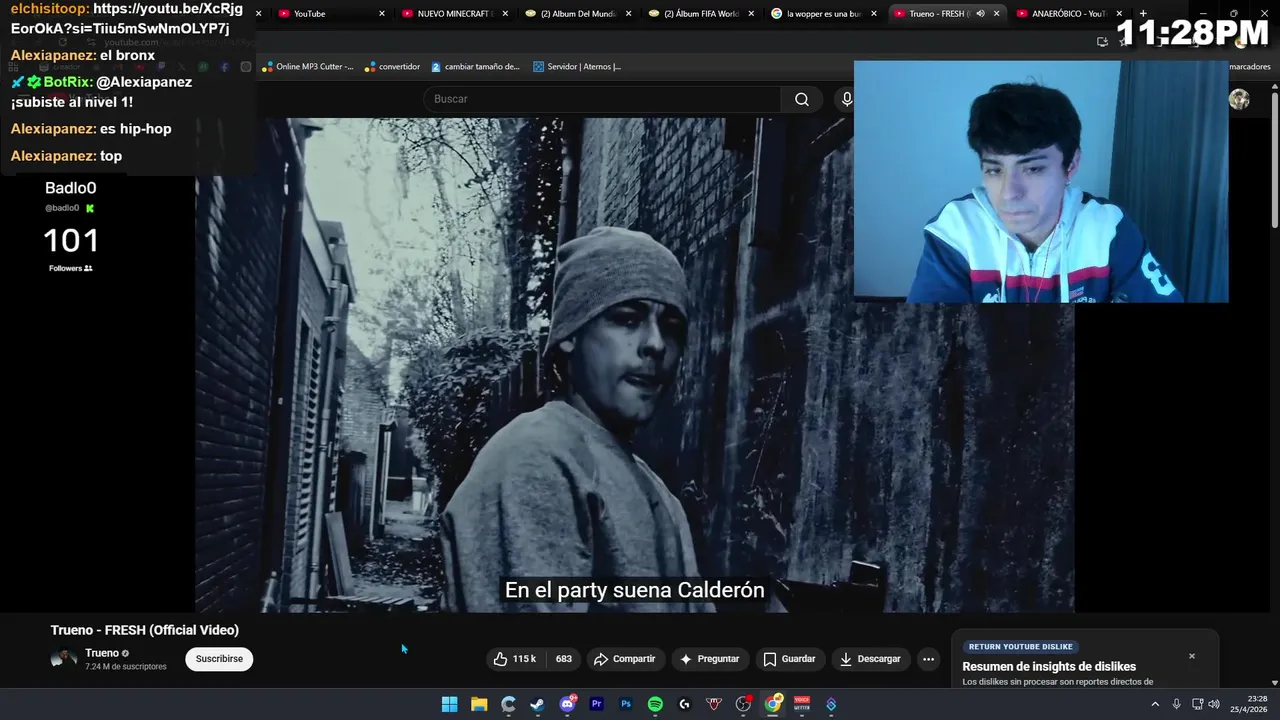Image resolution: width=1280 pixels, height=720 pixels.
Task: Launch Premiere Pro from taskbar
Action: point(597,704)
